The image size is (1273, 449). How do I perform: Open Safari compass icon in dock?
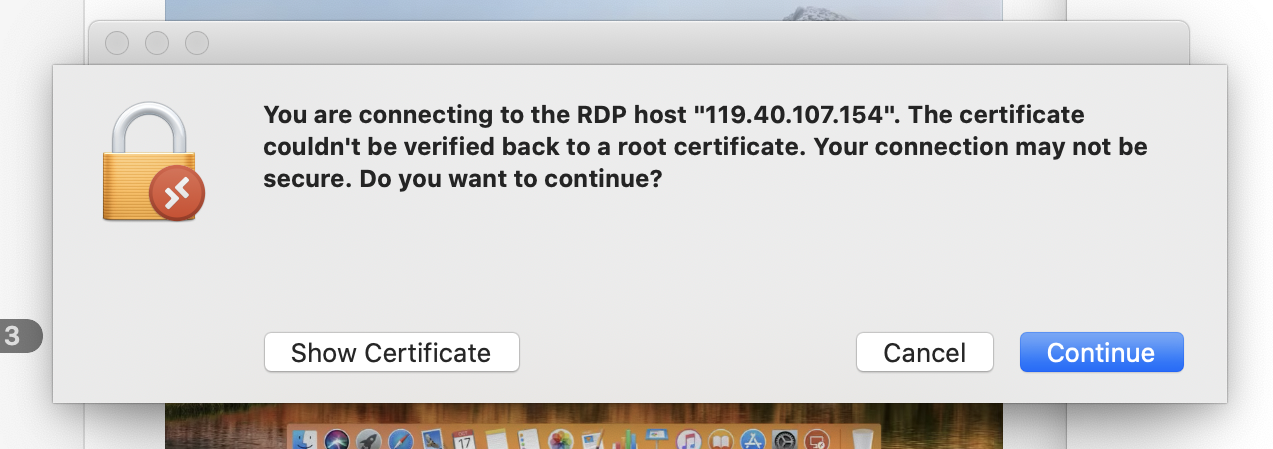(x=401, y=440)
